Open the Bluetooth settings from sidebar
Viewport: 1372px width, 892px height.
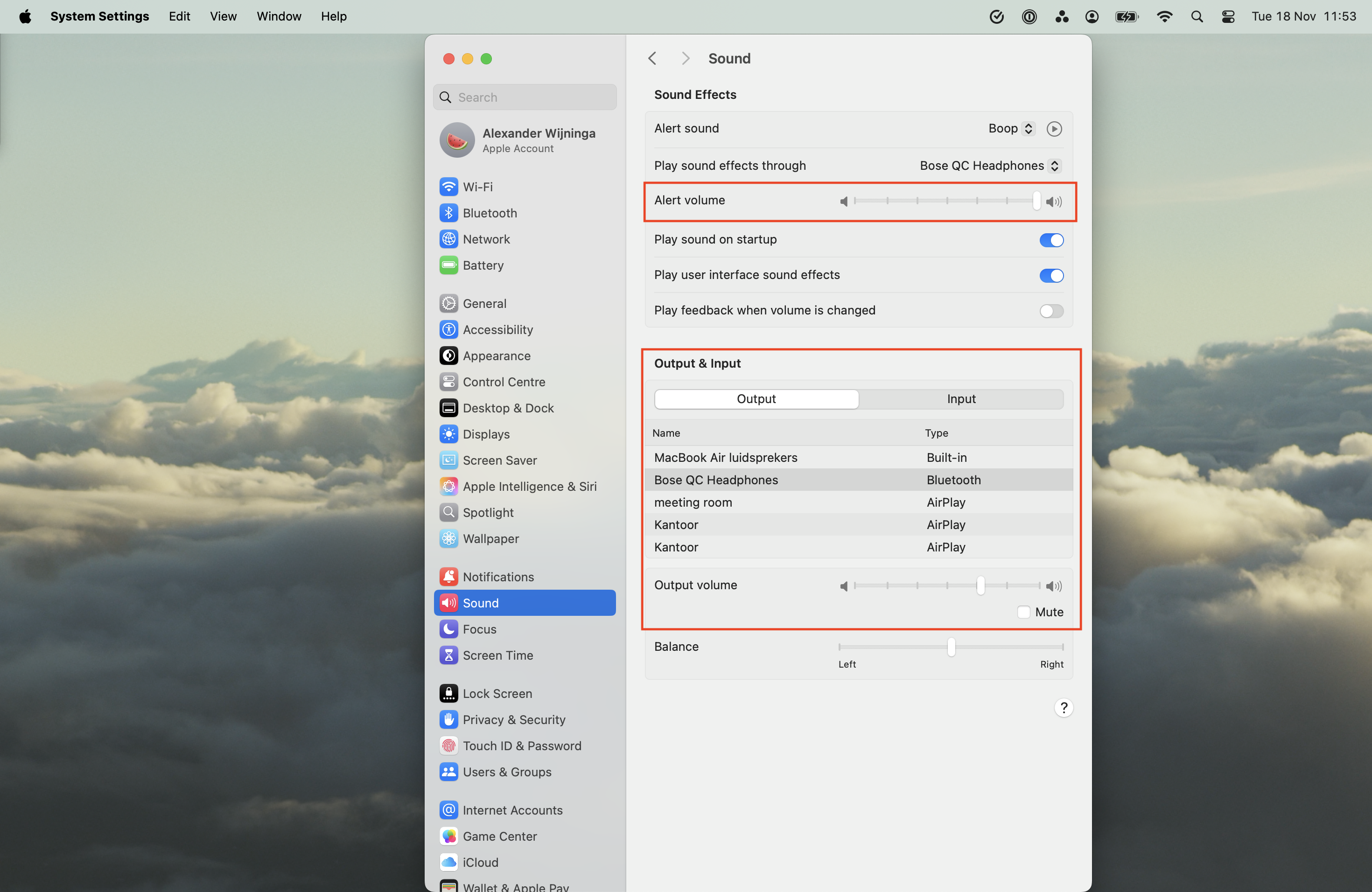point(490,213)
